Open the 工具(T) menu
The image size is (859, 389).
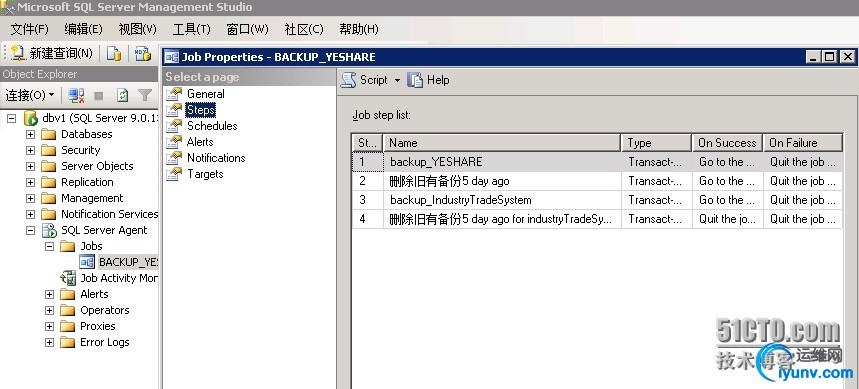[192, 29]
